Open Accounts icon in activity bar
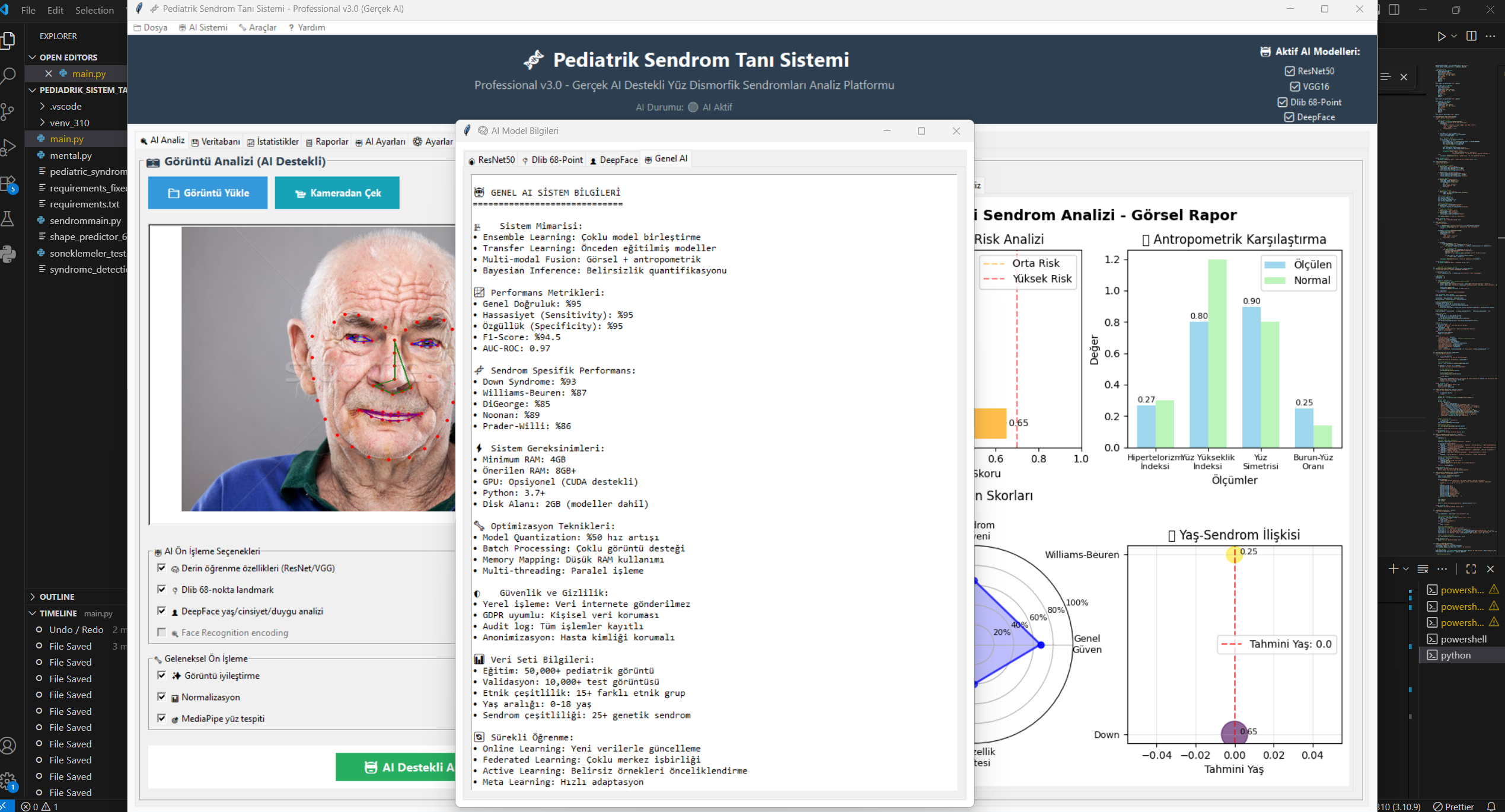The height and width of the screenshot is (812, 1505). 8,745
